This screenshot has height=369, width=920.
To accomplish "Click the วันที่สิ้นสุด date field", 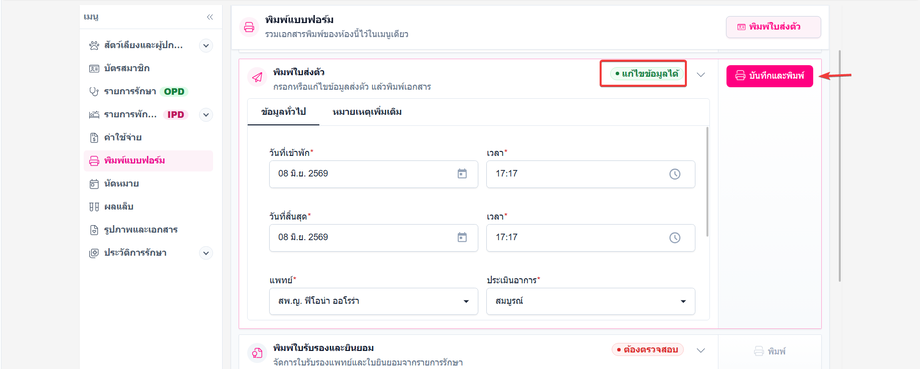I will 374,238.
